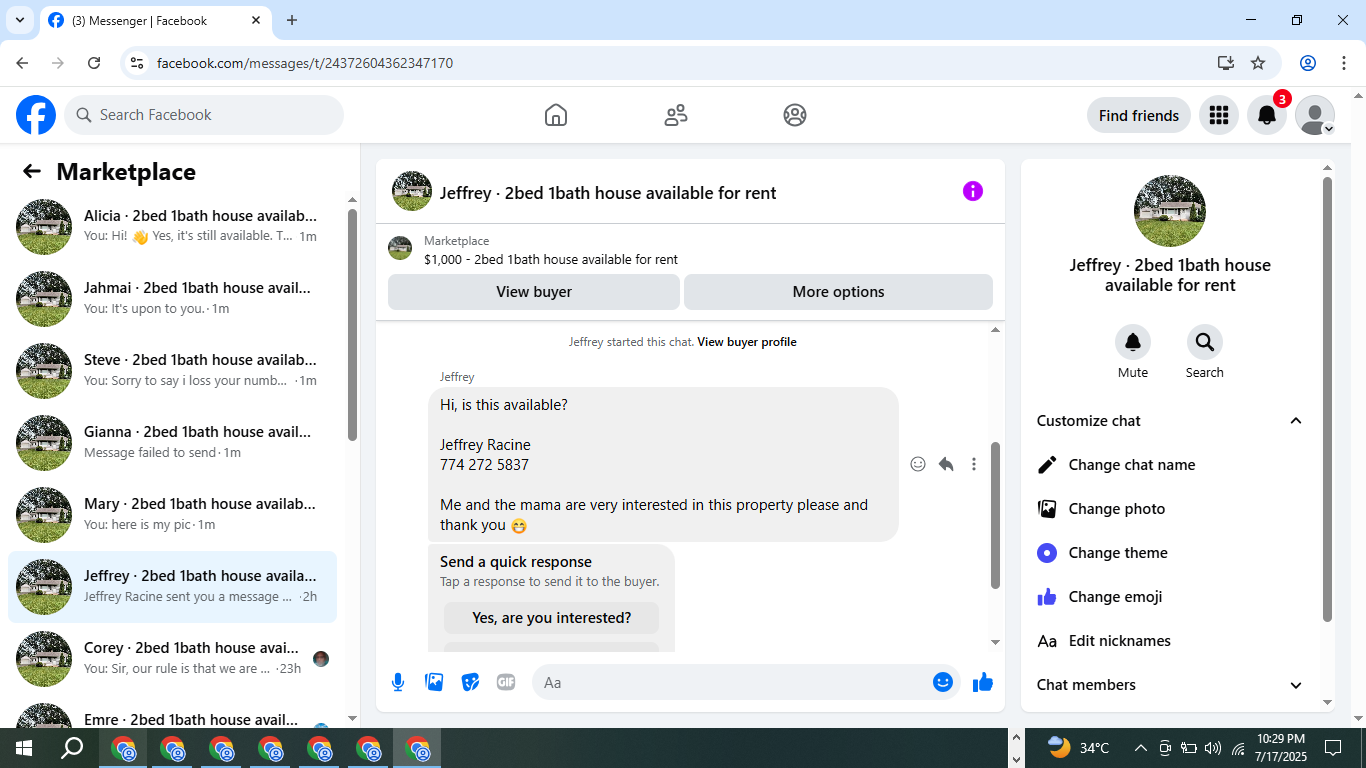1366x768 pixels.
Task: Open the View buyer profile link
Action: pos(747,342)
